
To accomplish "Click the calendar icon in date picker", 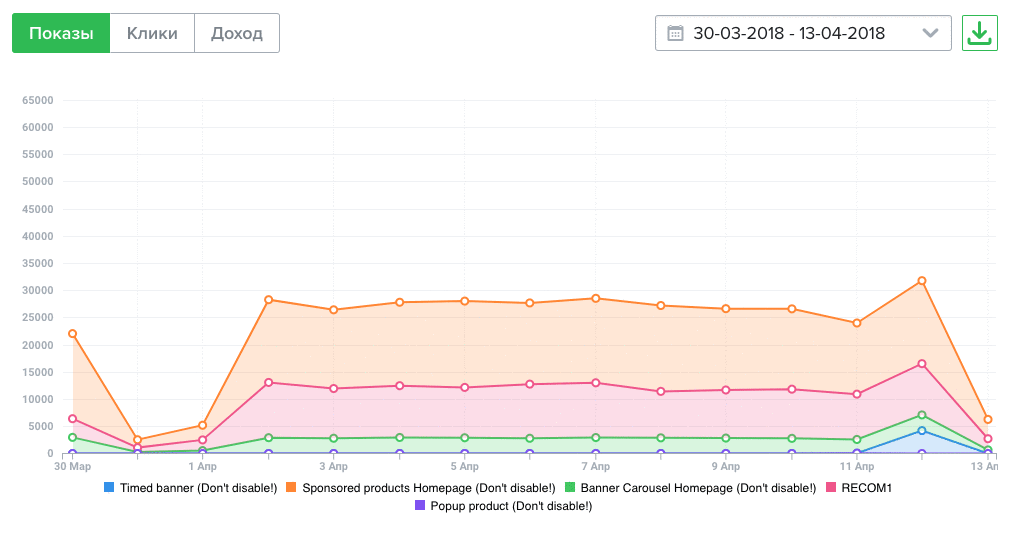I will click(675, 33).
